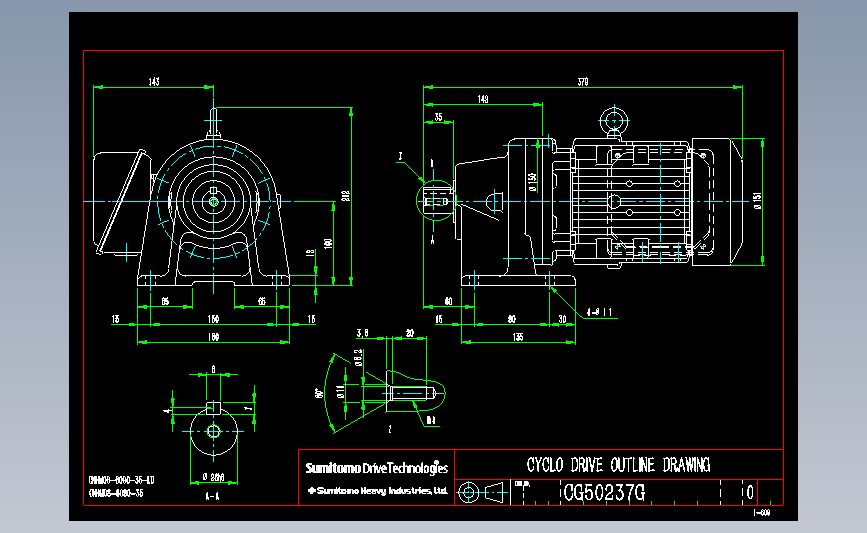Select the 'CYCLO DRIVE OUTLINE DRAWING' title text
Viewport: 867px width, 533px height.
[x=618, y=465]
